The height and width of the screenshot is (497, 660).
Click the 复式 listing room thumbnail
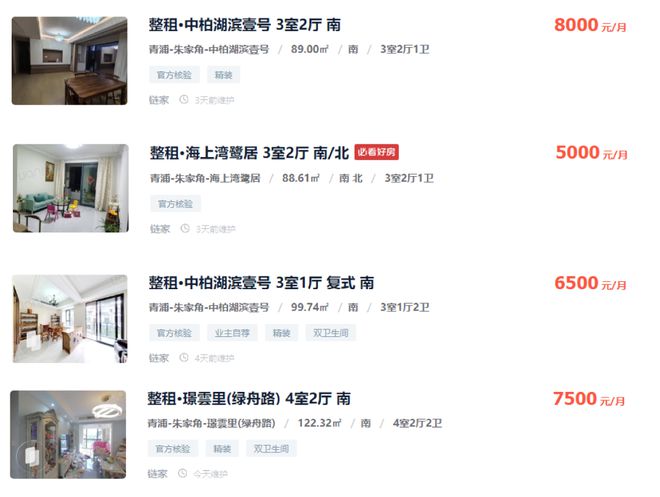coord(70,319)
